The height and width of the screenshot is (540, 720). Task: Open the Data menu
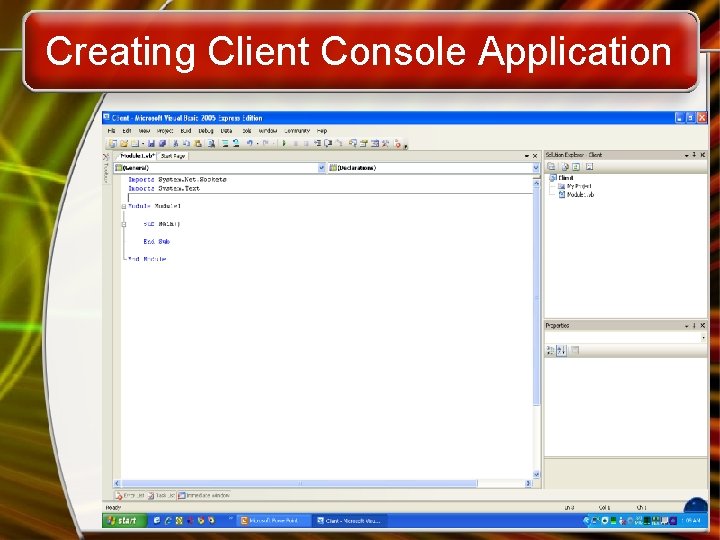(x=226, y=131)
